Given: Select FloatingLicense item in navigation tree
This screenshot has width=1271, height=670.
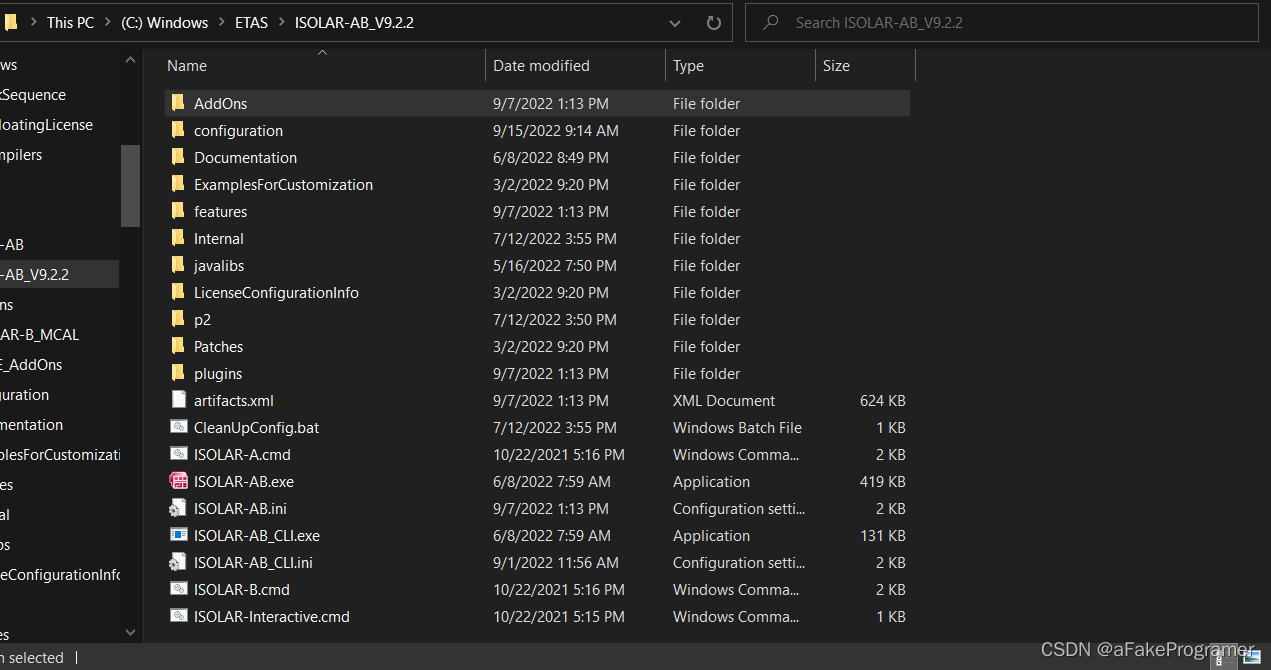Looking at the screenshot, I should tap(46, 124).
